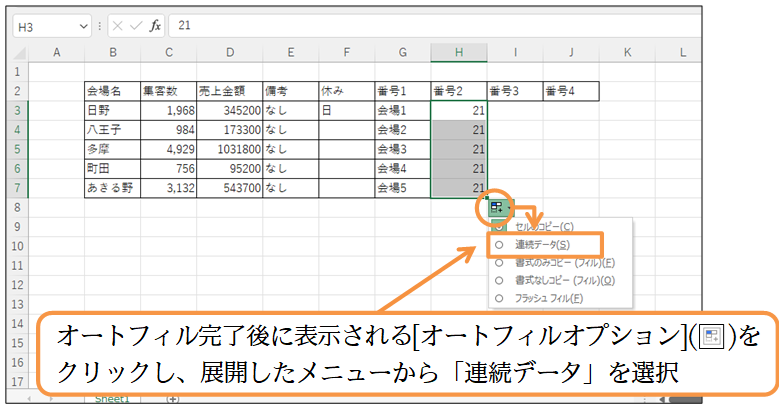Add a new sheet with plus button
Screen dimensions: 779x406
(173, 399)
